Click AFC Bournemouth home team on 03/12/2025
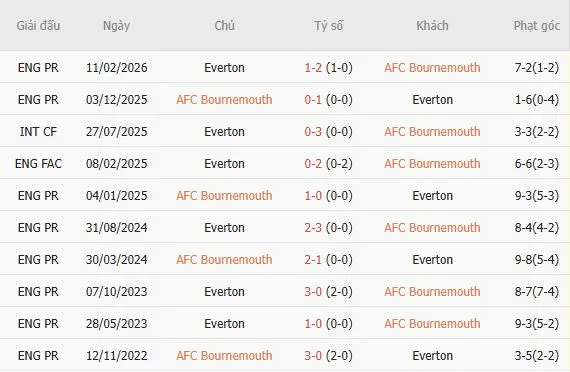Image resolution: width=570 pixels, height=372 pixels. click(224, 100)
